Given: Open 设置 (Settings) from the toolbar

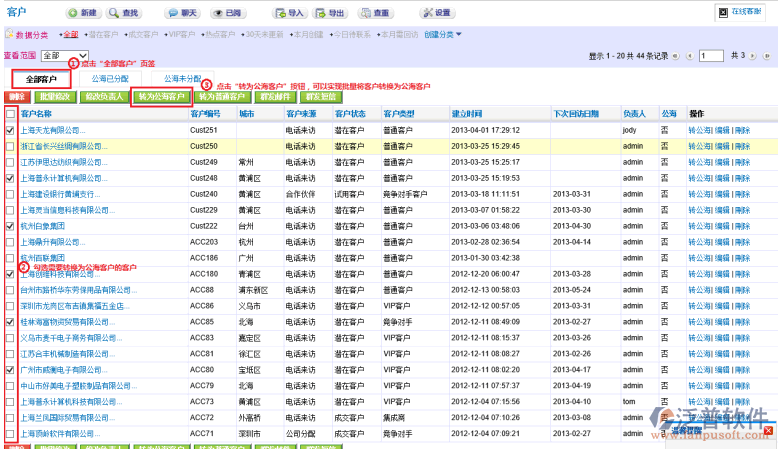Looking at the screenshot, I should [436, 13].
